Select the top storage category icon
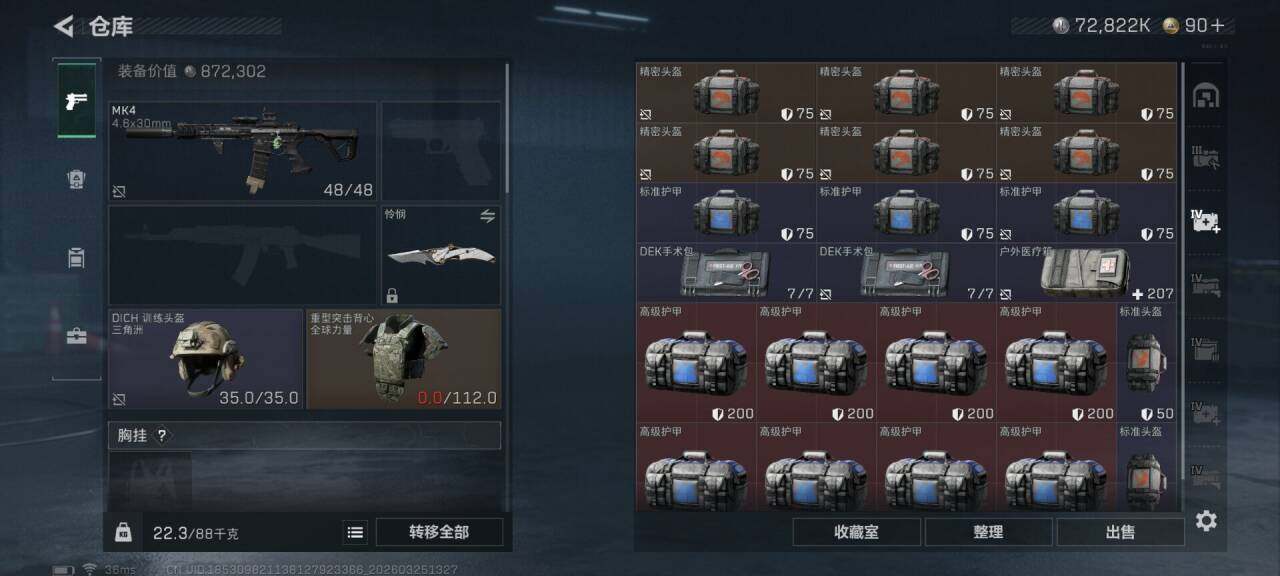1280x576 pixels. (1207, 96)
